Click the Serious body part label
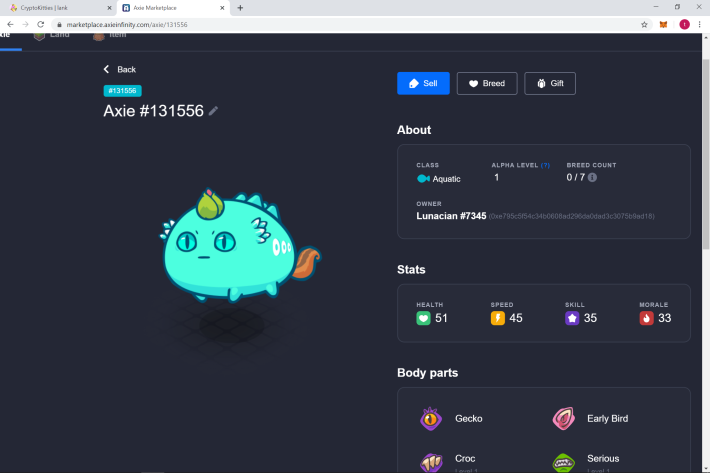This screenshot has width=710, height=473. click(603, 459)
